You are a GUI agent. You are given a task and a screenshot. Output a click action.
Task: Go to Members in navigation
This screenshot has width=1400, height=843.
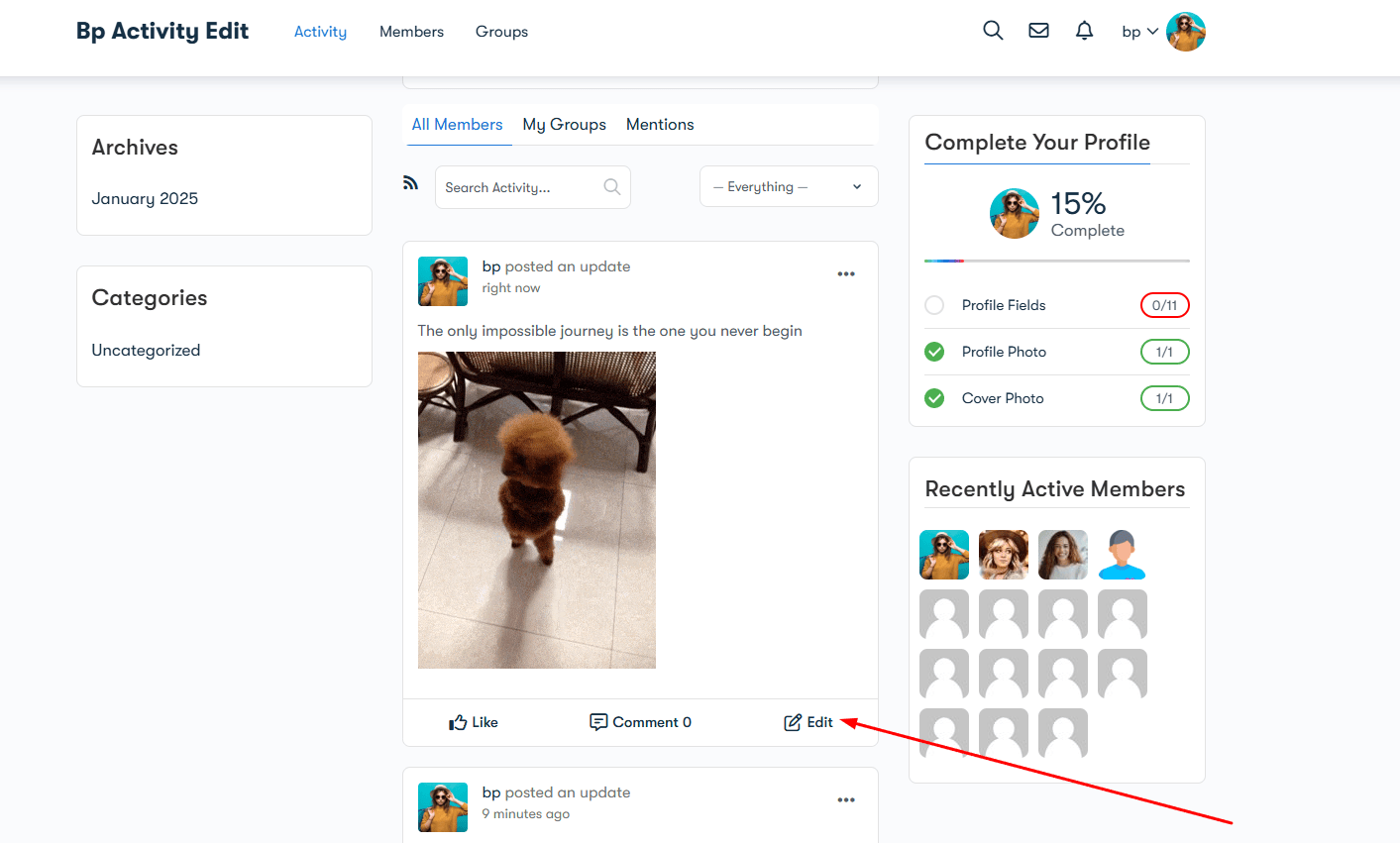tap(411, 32)
